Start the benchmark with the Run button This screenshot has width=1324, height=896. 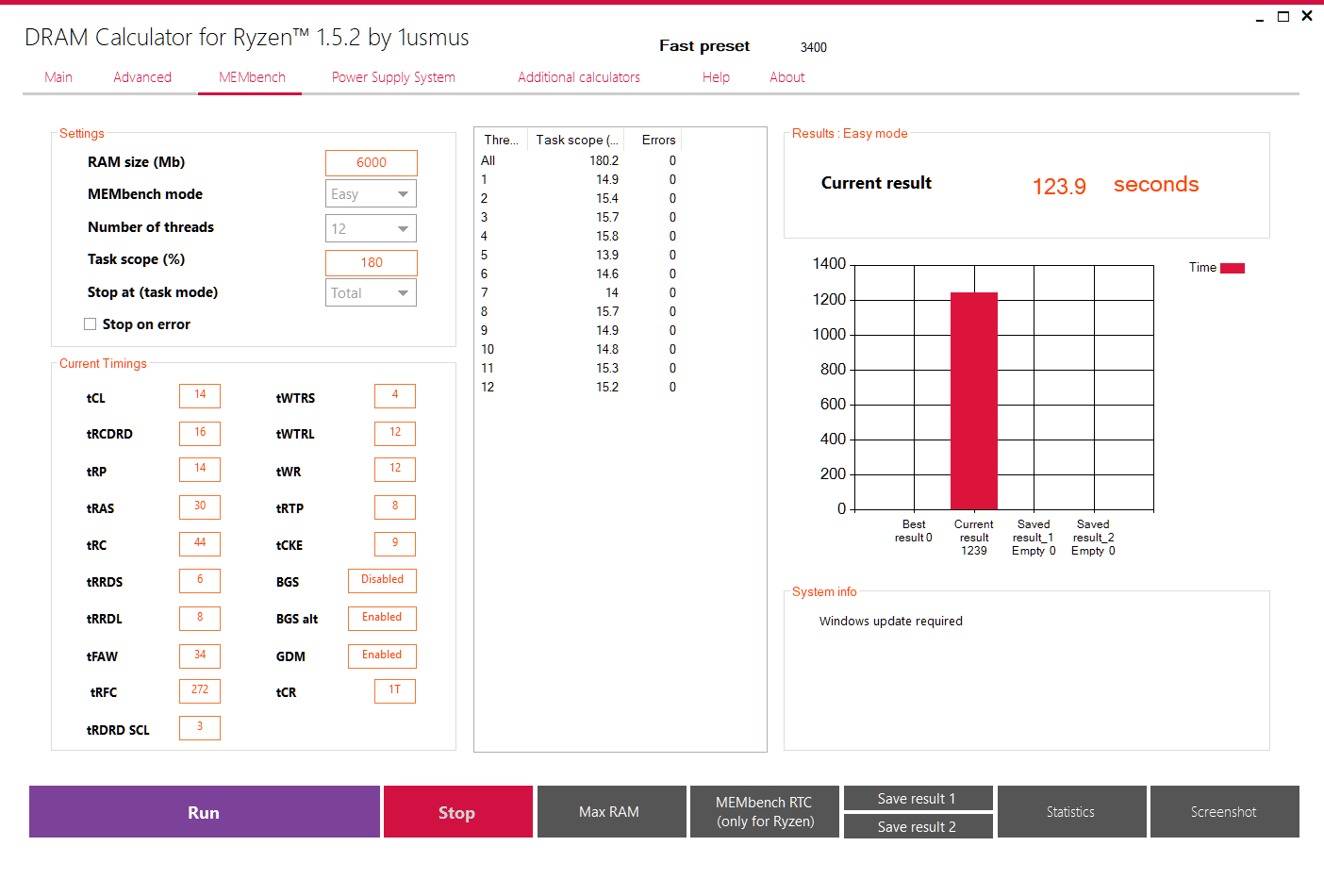pos(205,812)
